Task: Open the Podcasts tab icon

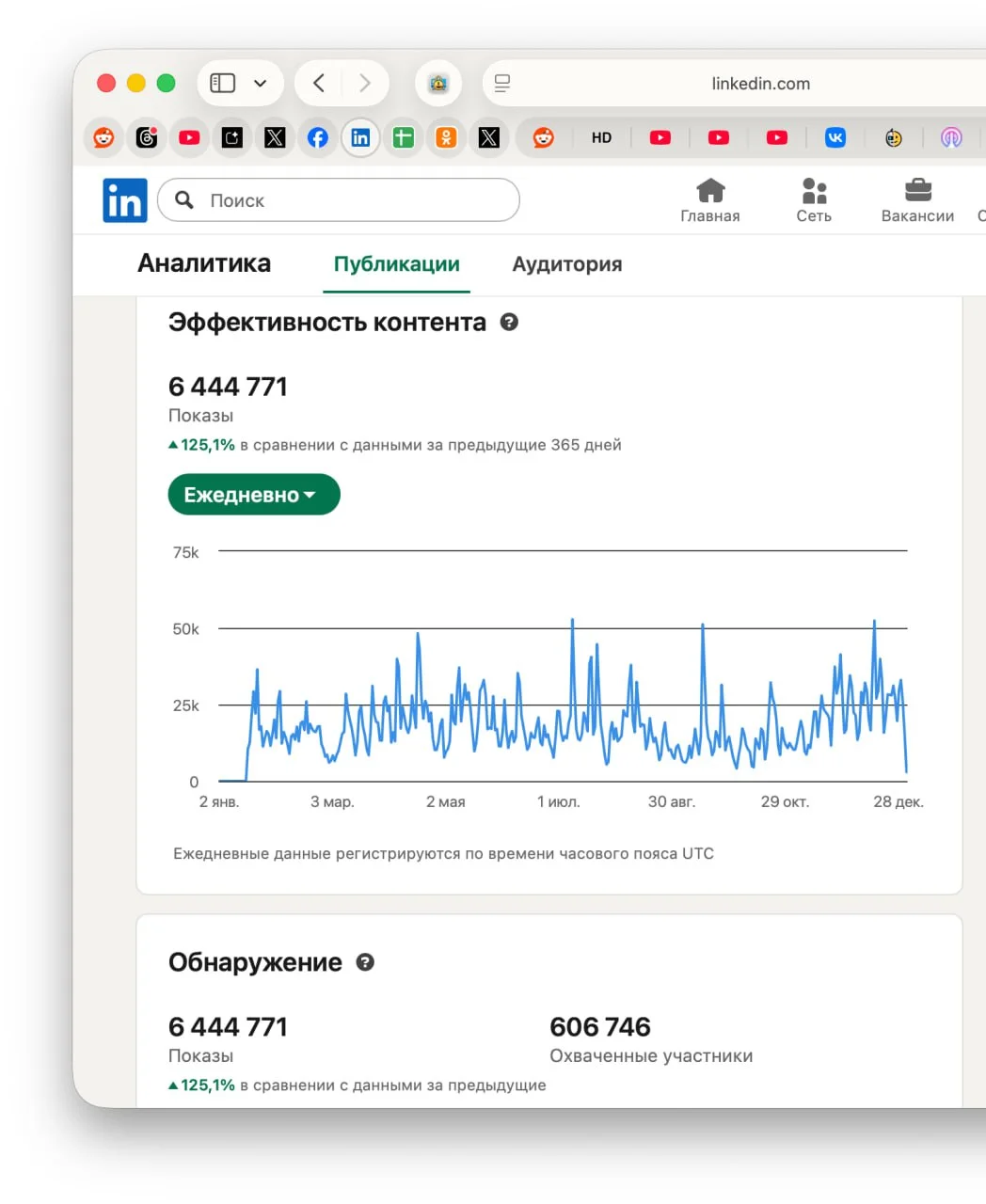Action: click(x=951, y=137)
